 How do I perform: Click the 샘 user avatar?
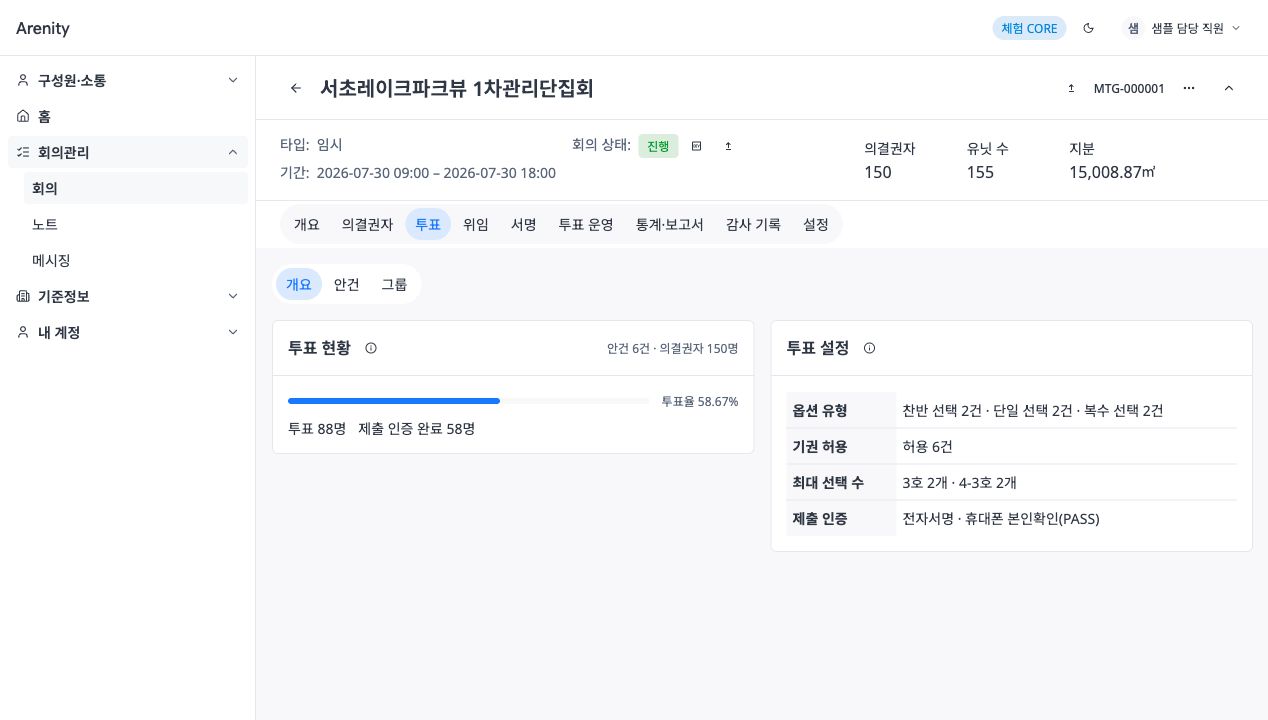(x=1133, y=28)
